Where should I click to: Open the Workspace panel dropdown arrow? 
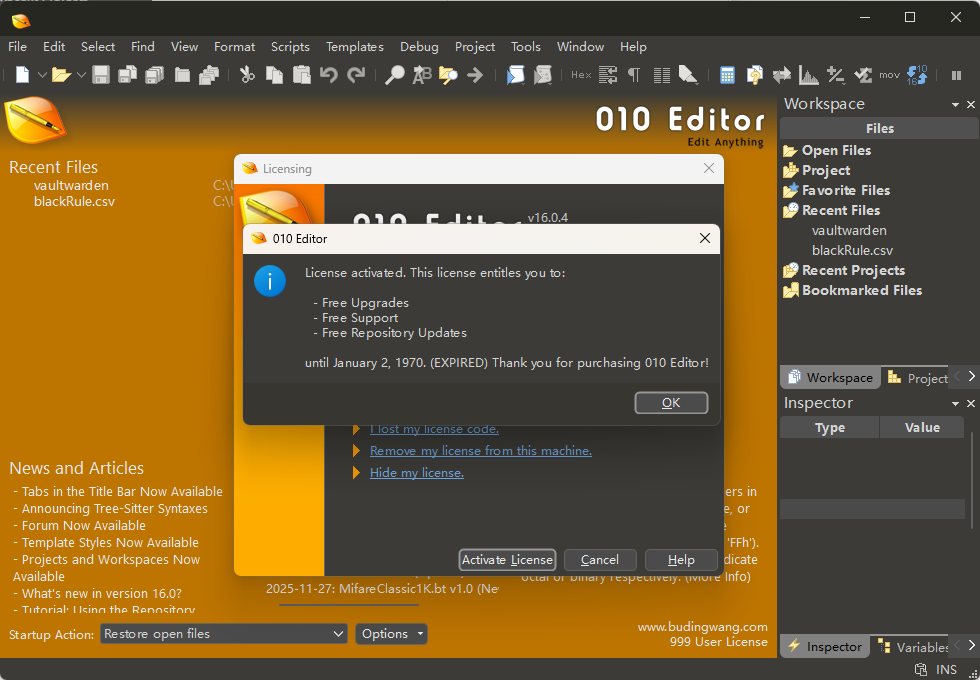(x=955, y=105)
